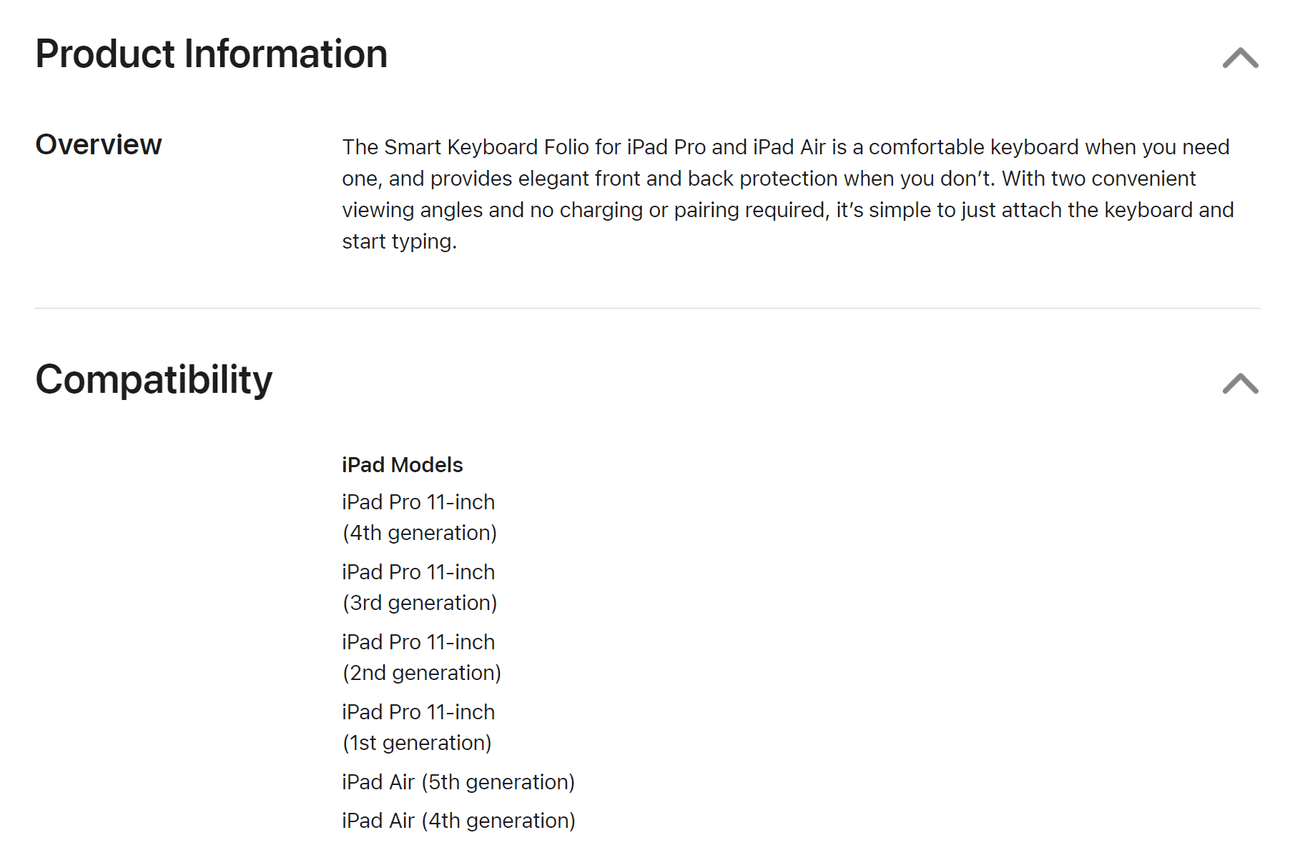Select iPad Pro 11-inch (4th generation)
1300x860 pixels.
pyautogui.click(x=420, y=517)
